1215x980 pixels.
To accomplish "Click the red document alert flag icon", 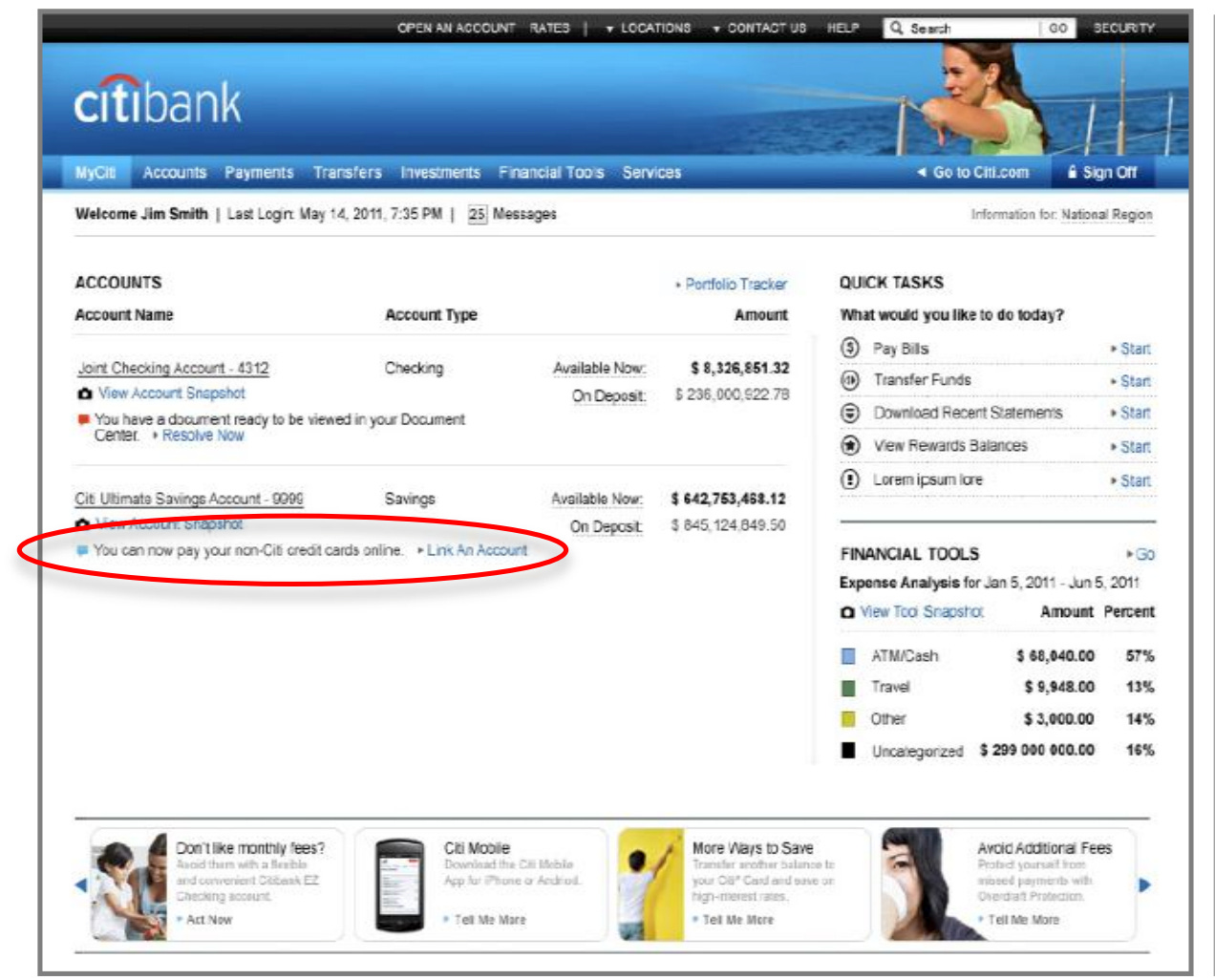I will 83,418.
